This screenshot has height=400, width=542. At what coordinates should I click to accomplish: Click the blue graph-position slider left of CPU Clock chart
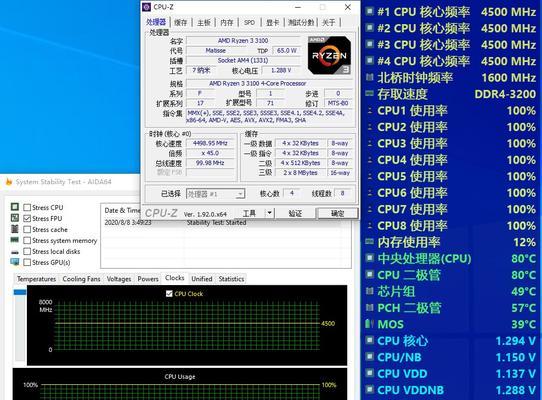pos(20,292)
